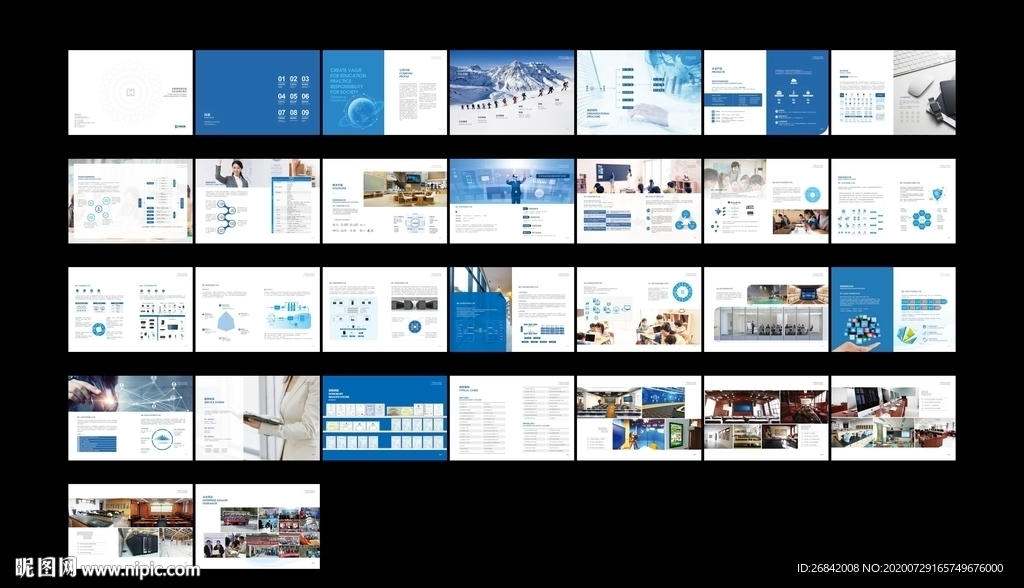1024x588 pixels.
Task: Open the spread with lecture hall and data center
Action: coord(131,526)
